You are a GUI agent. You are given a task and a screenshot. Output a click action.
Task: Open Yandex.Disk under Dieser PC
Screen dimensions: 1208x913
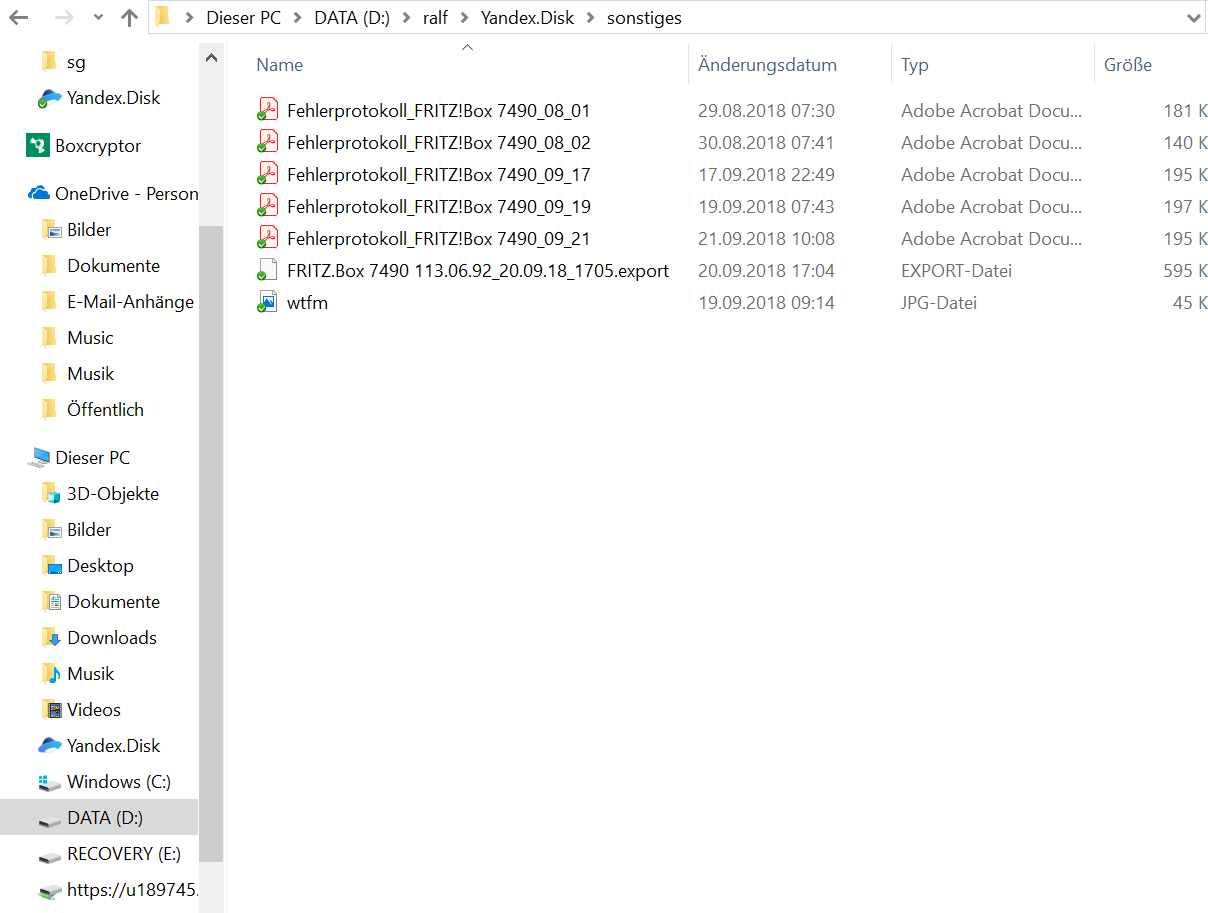point(113,746)
